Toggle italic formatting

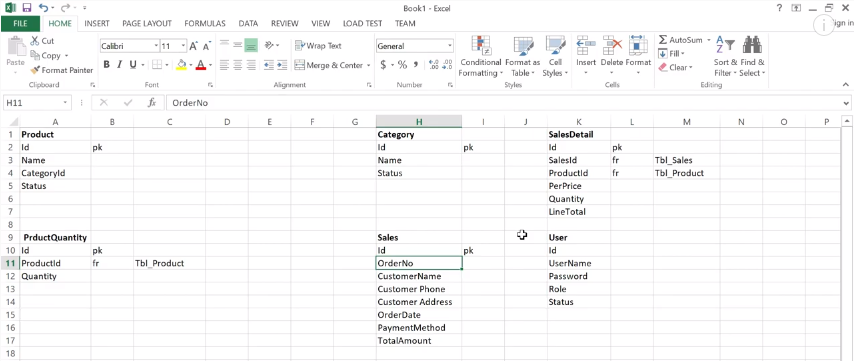(x=119, y=65)
